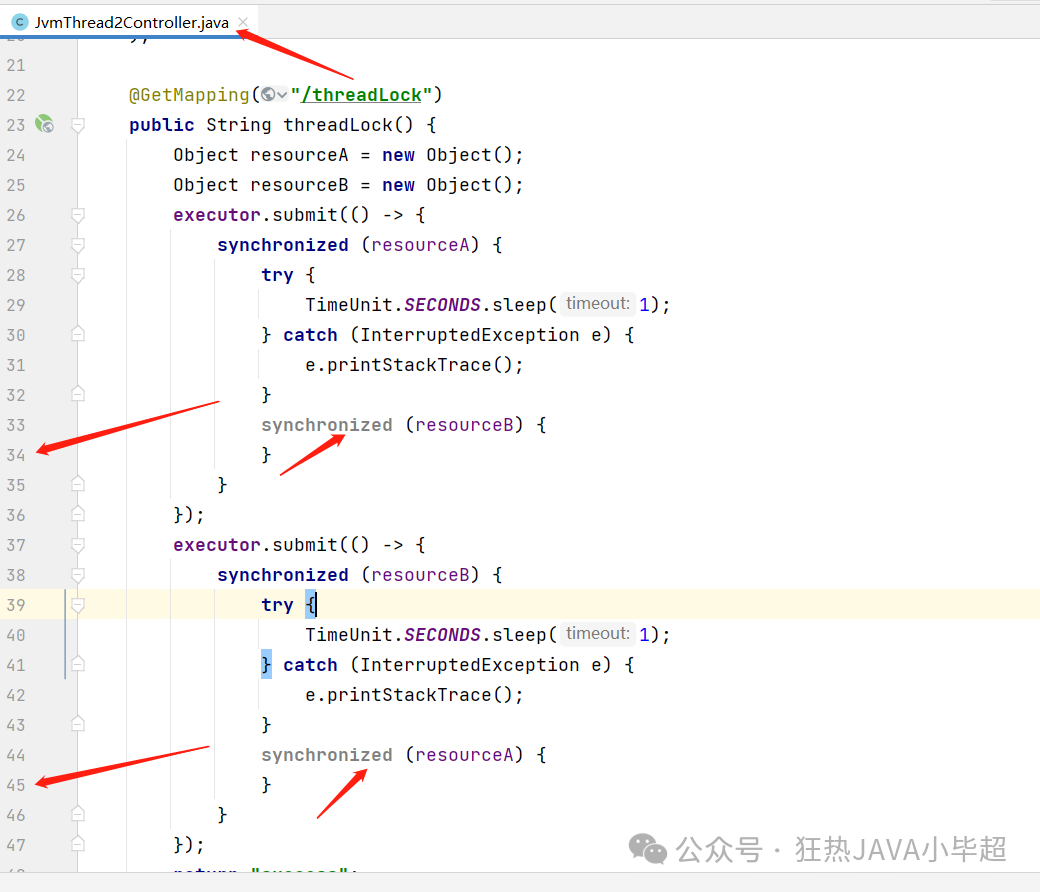
Task: Click resourceB variable declaration on line 25
Action: pyautogui.click(x=299, y=184)
